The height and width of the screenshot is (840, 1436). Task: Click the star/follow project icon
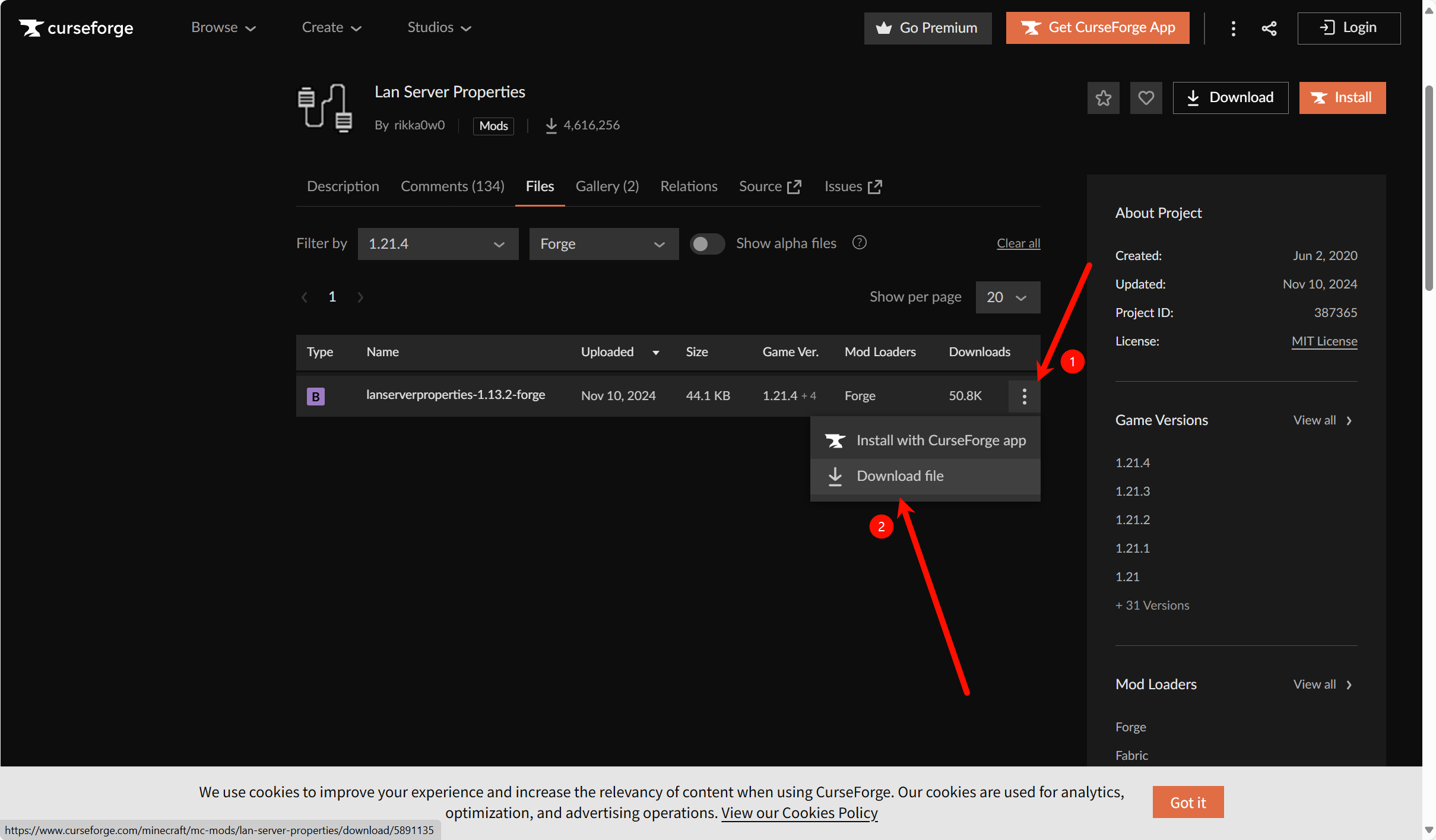point(1103,98)
